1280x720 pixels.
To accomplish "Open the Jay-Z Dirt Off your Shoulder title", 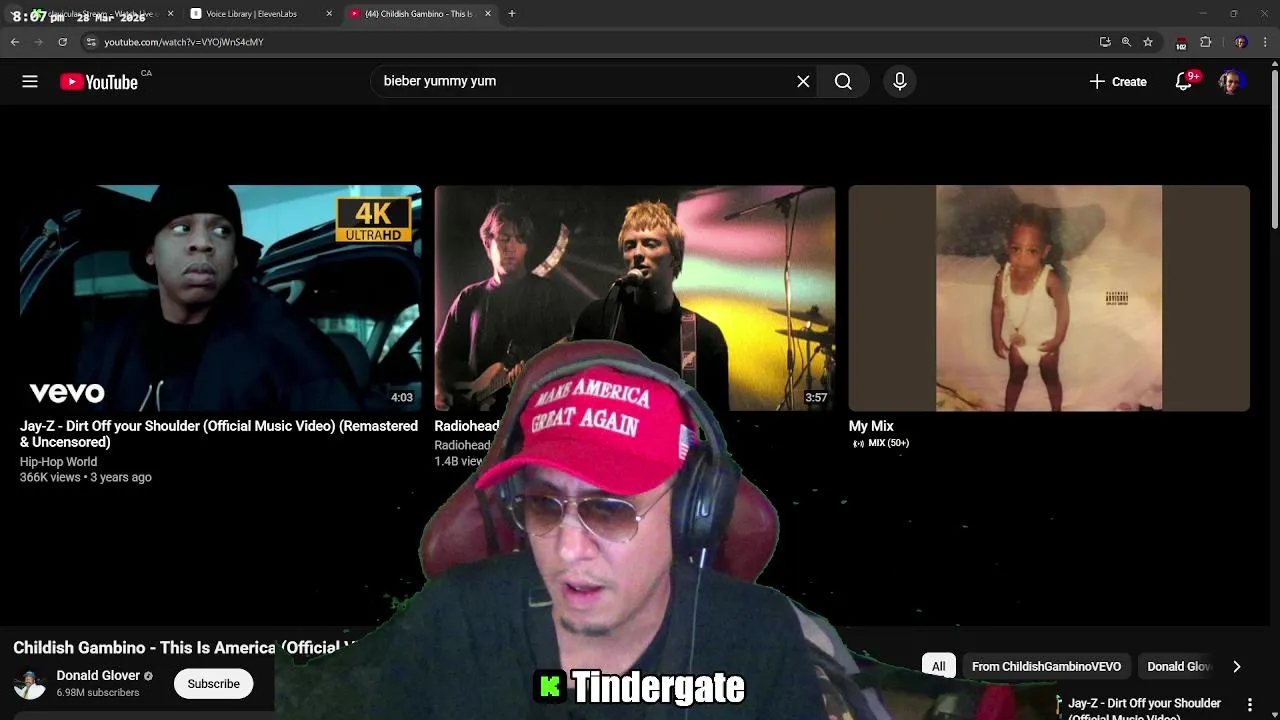I will coord(219,434).
